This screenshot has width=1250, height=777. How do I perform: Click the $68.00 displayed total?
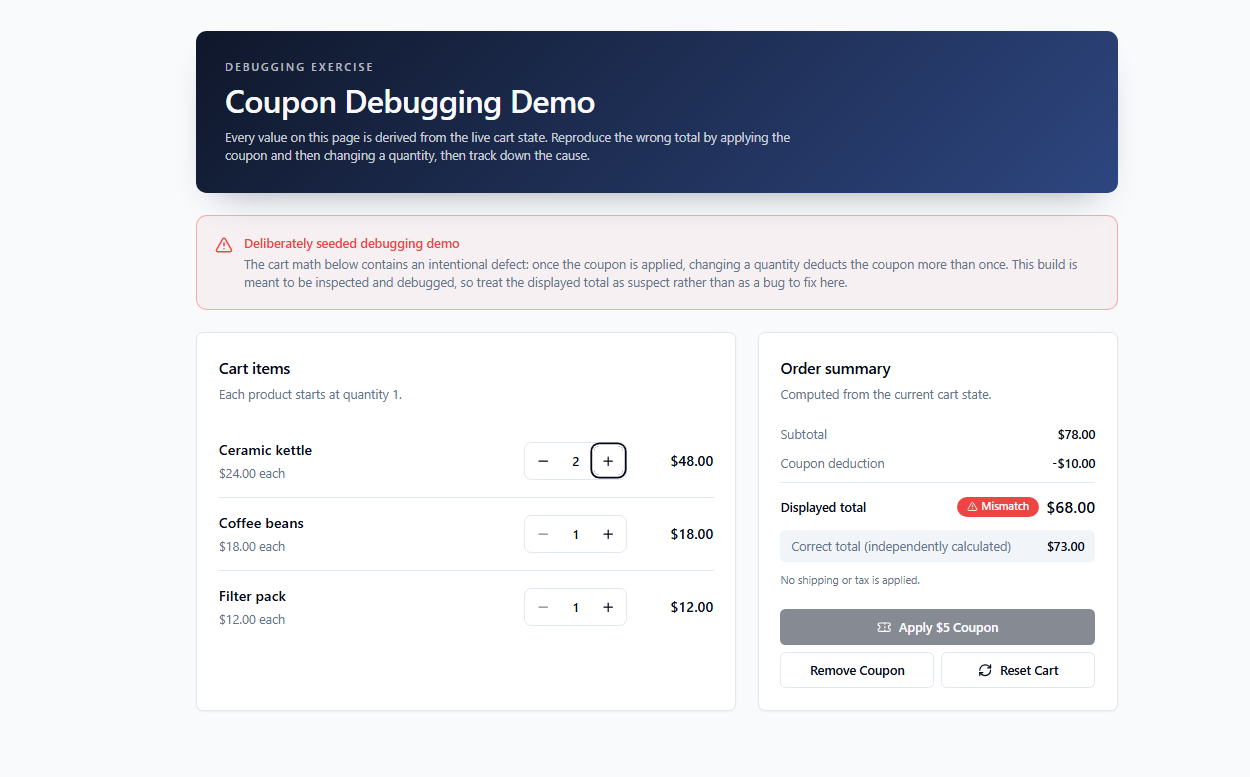pyautogui.click(x=1071, y=507)
